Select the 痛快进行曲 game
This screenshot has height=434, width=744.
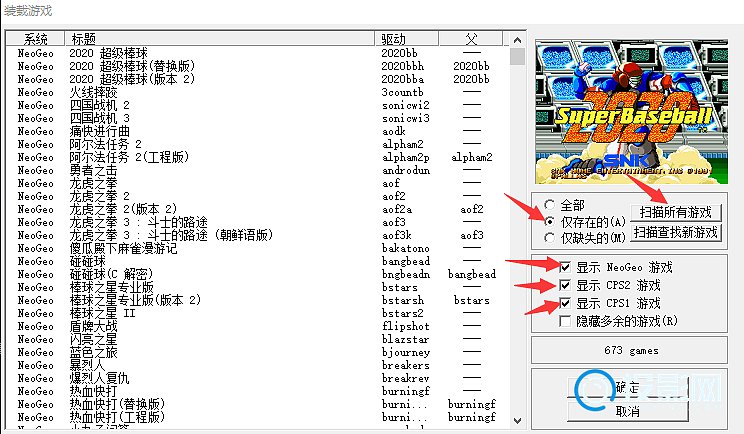(x=257, y=131)
